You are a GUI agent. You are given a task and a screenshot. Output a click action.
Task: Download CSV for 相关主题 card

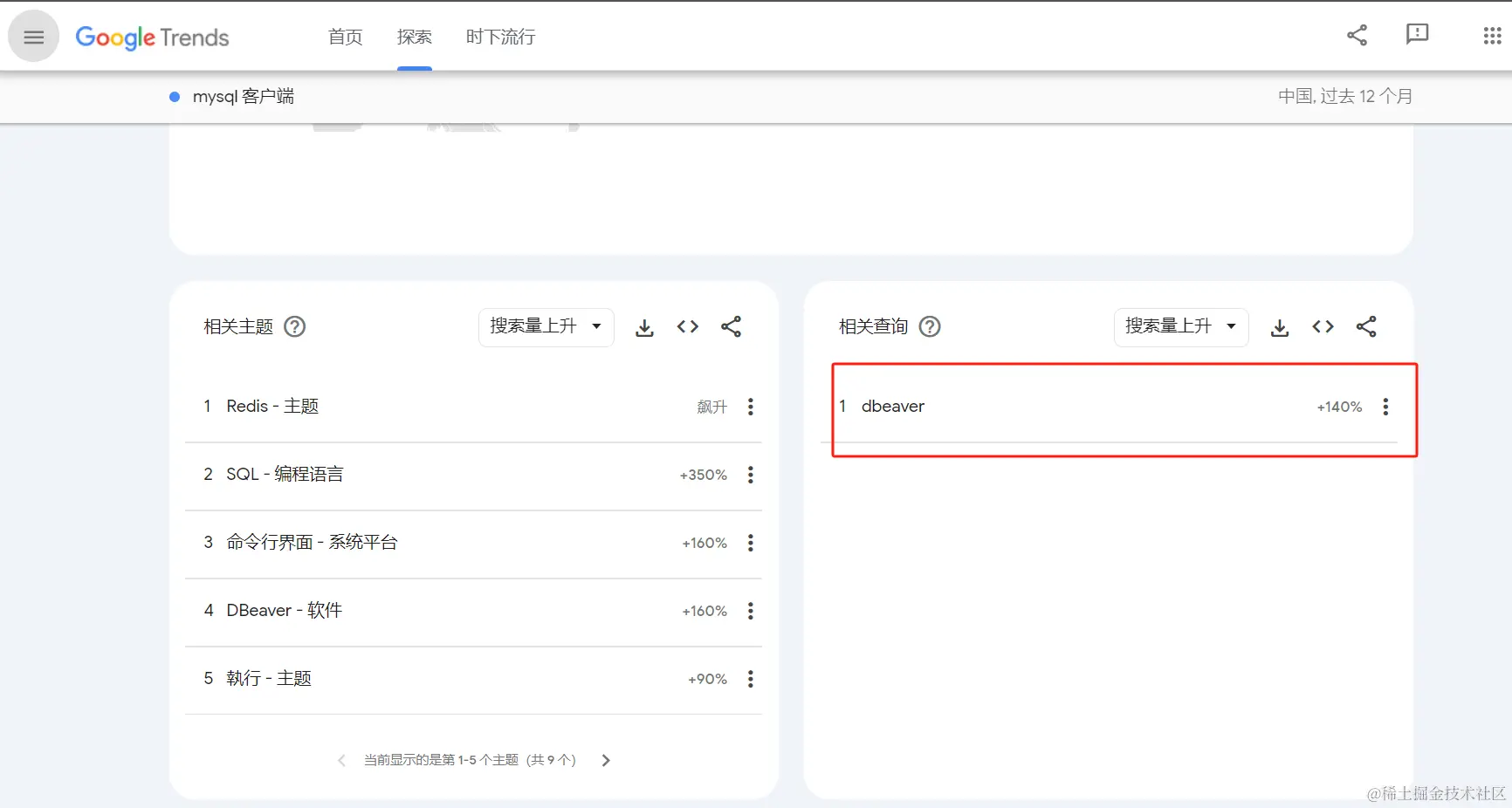644,327
